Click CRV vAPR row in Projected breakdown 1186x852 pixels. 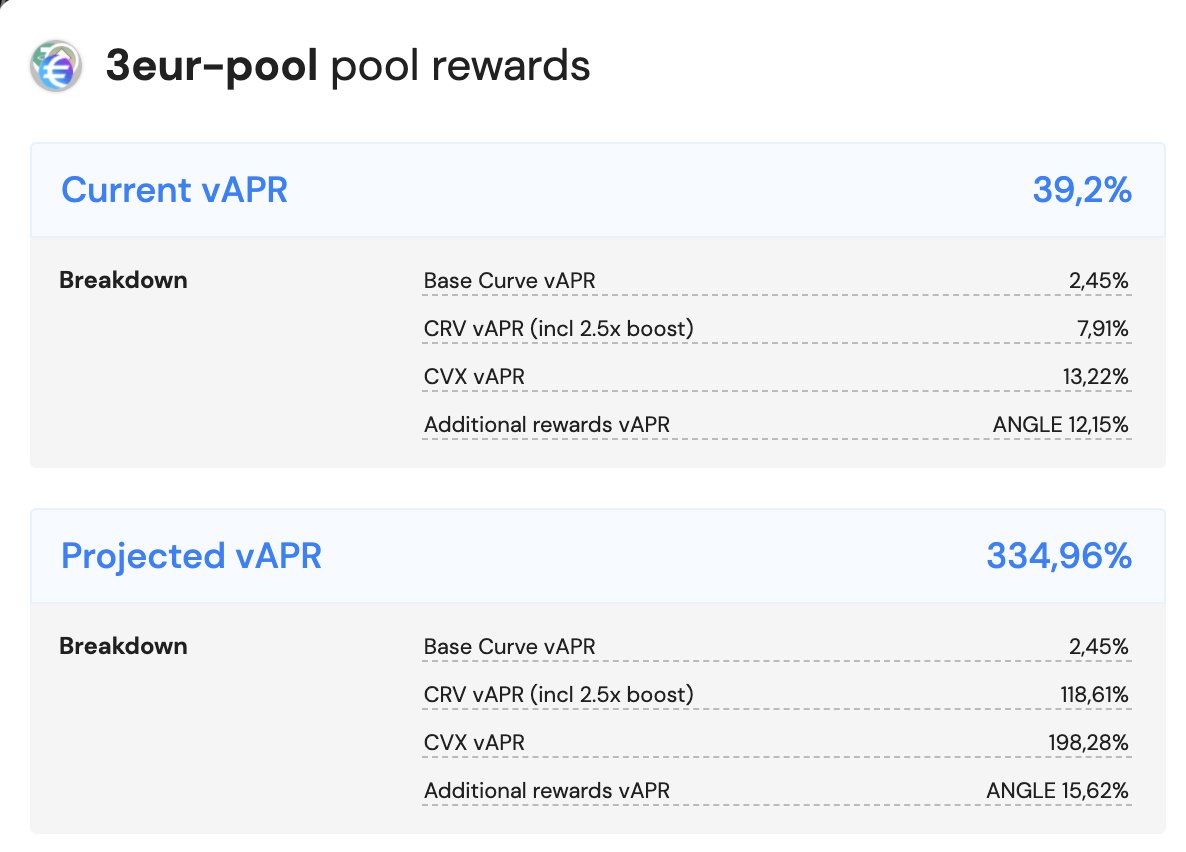558,695
